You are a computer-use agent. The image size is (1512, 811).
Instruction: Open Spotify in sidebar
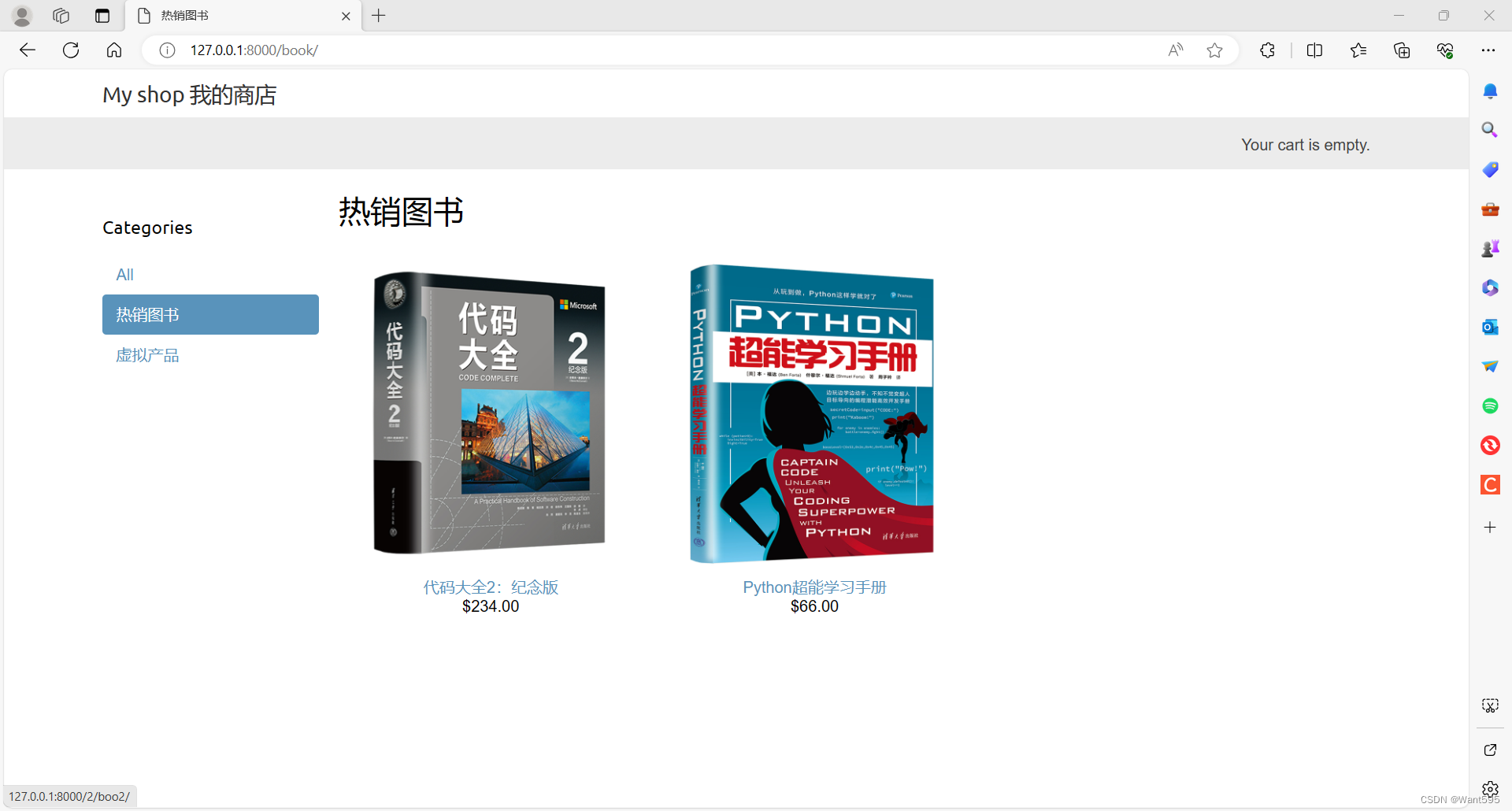[1490, 405]
